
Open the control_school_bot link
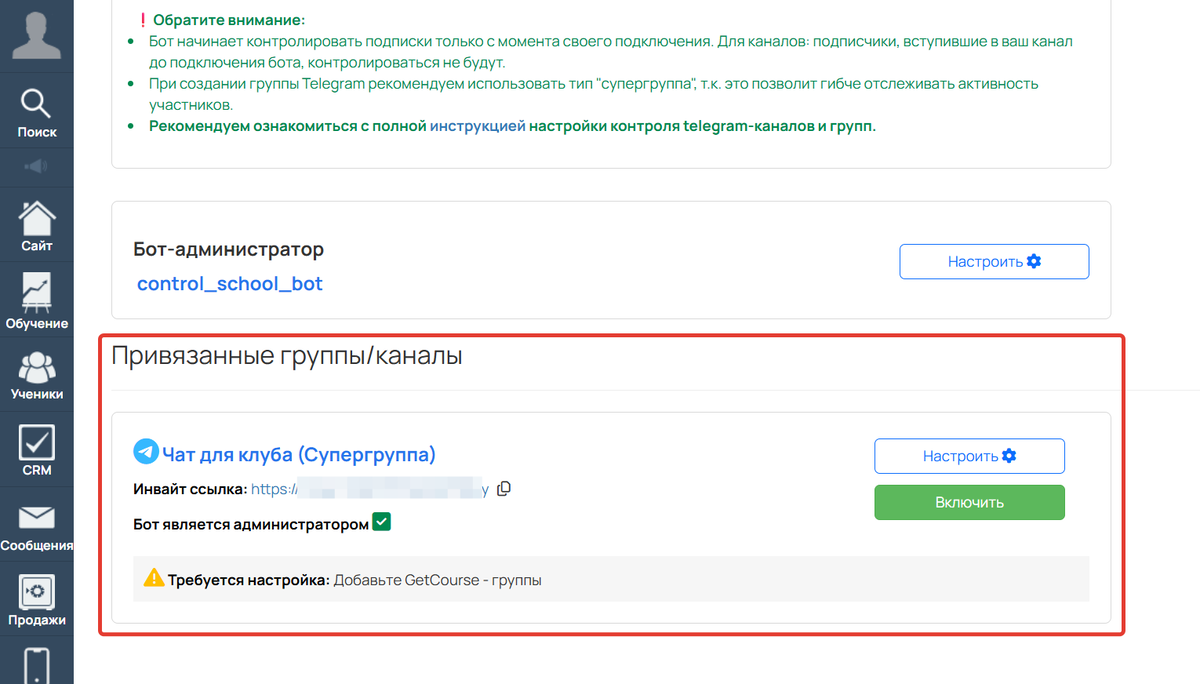click(229, 284)
